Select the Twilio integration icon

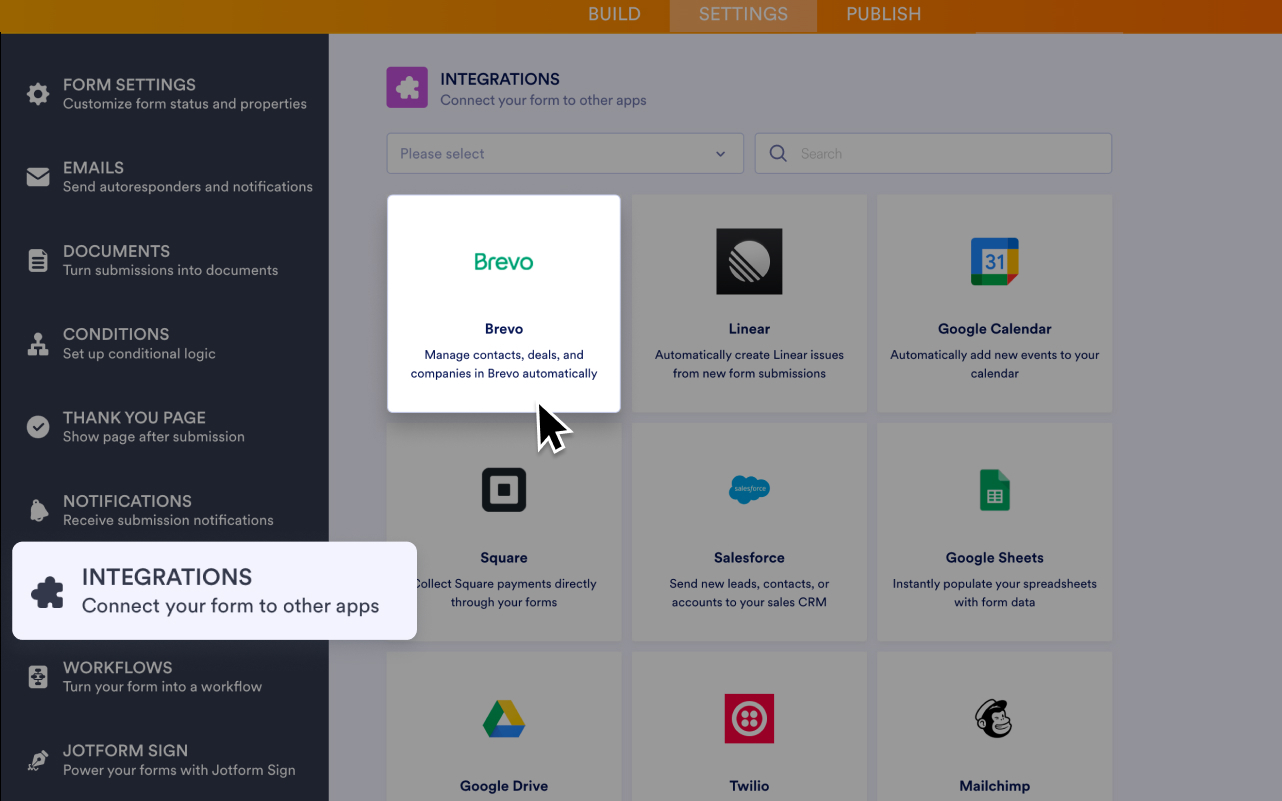749,718
